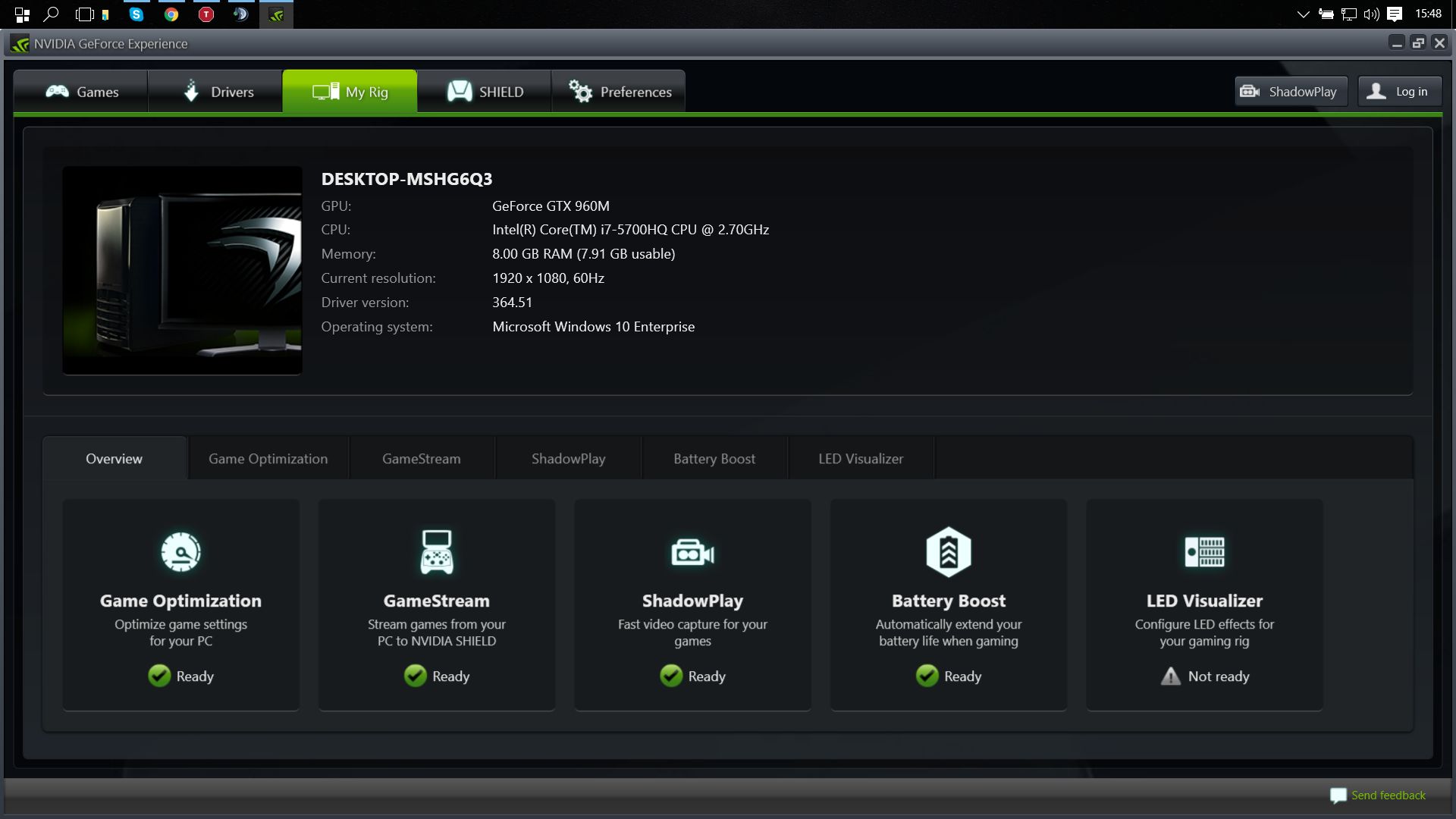This screenshot has height=819, width=1456.
Task: Select the My Rig tab
Action: click(x=350, y=92)
